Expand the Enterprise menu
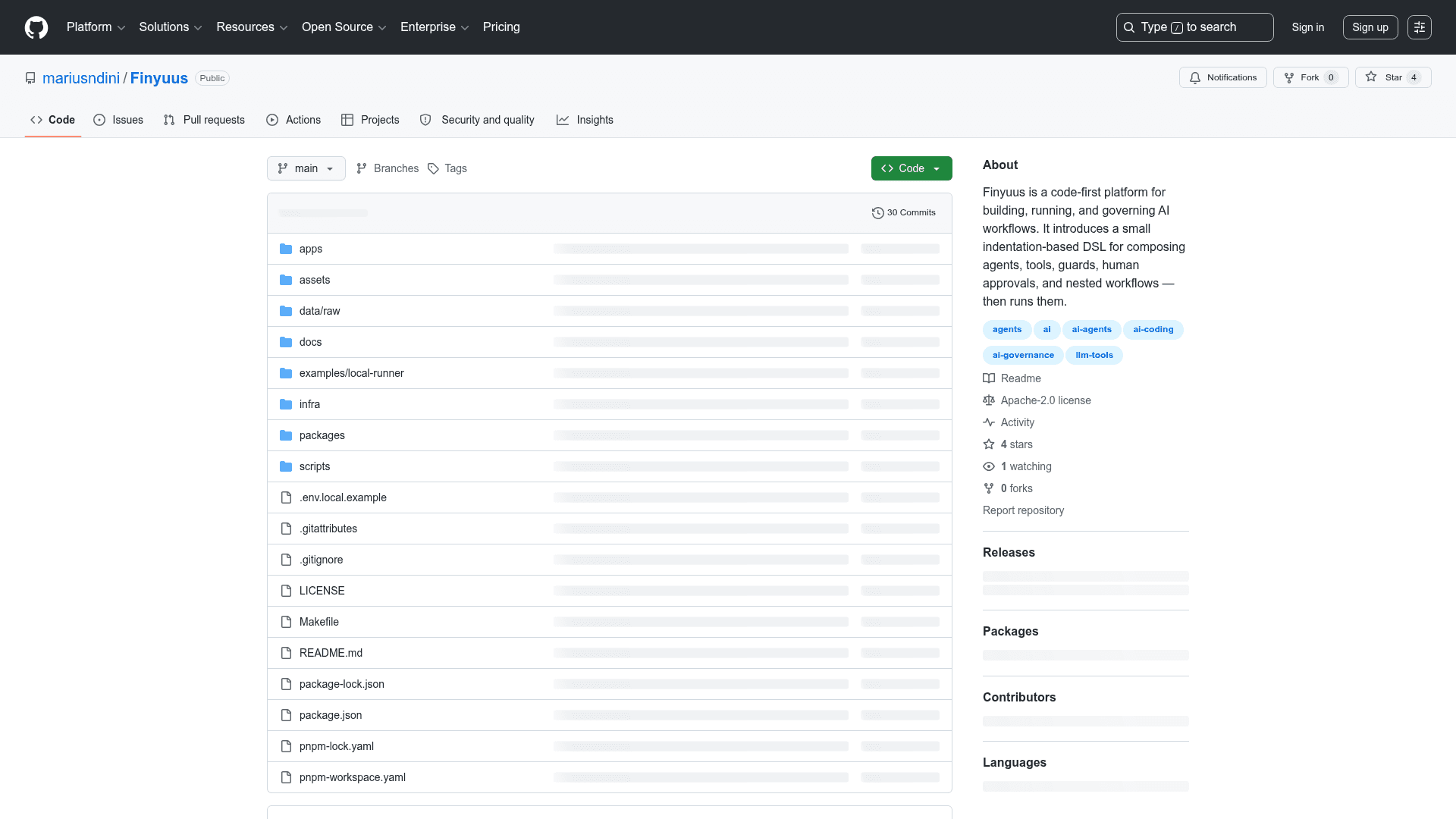This screenshot has height=819, width=1456. [x=435, y=27]
